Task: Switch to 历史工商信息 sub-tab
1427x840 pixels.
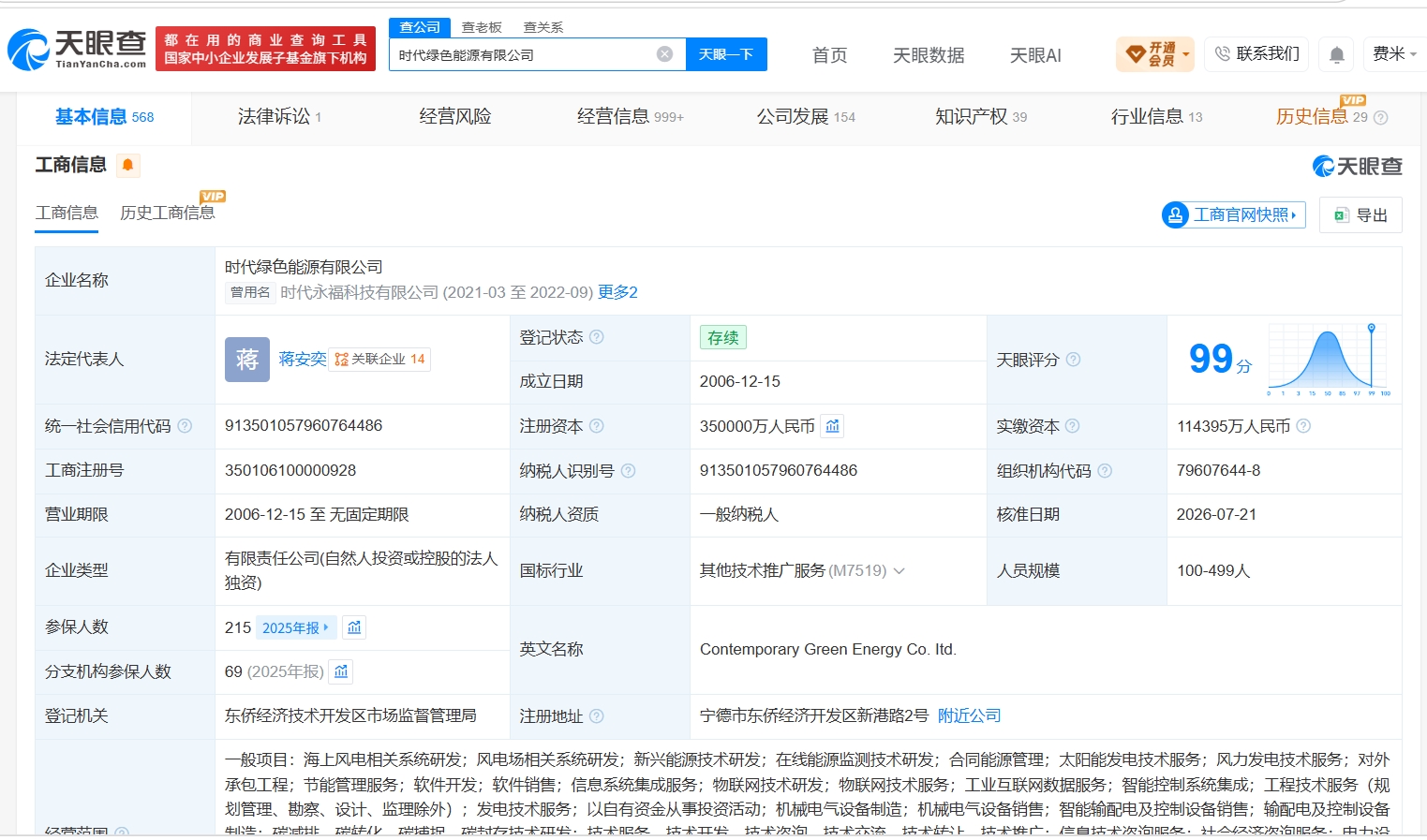Action: click(168, 213)
